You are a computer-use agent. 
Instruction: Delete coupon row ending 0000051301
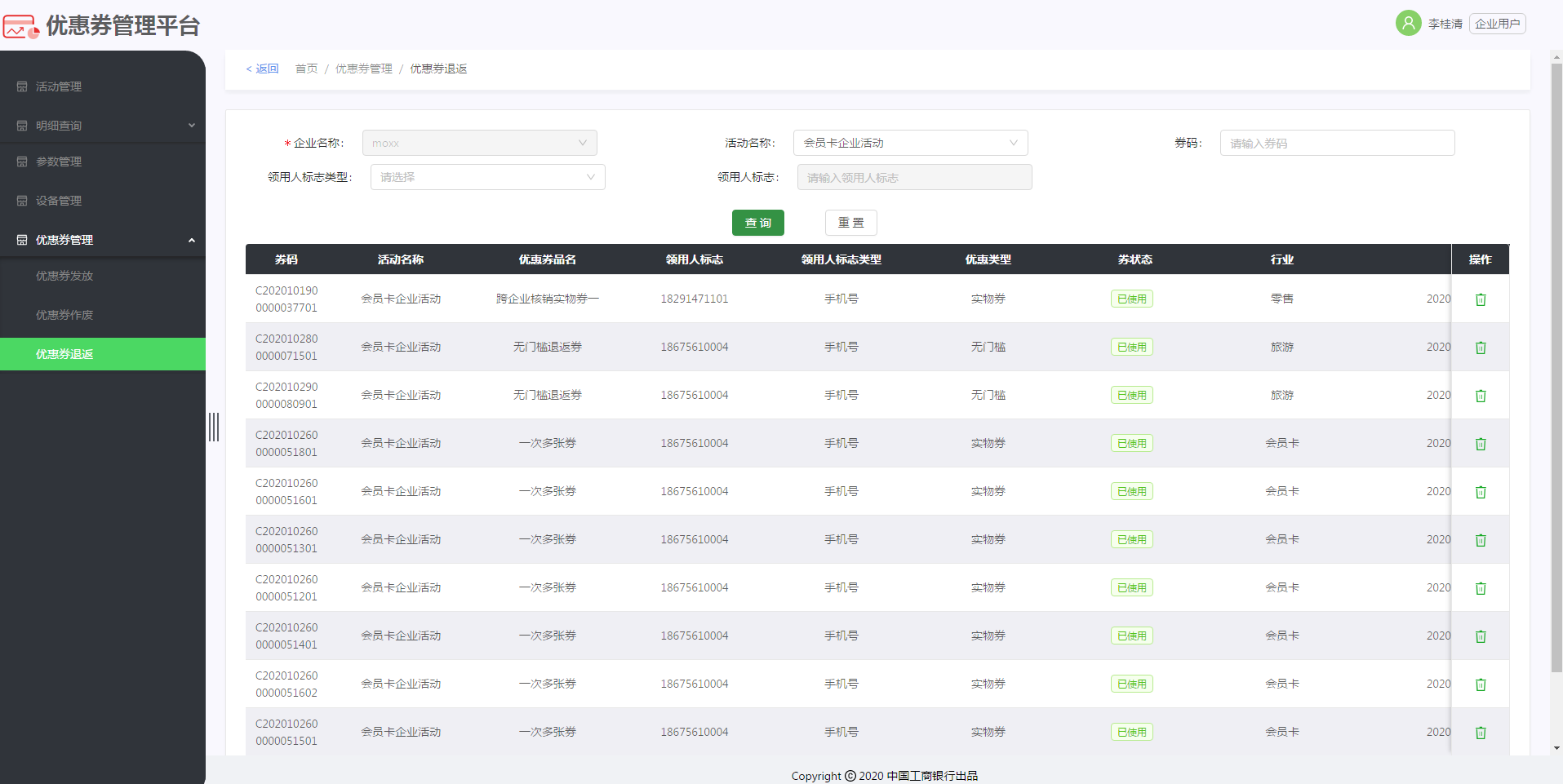coord(1481,540)
